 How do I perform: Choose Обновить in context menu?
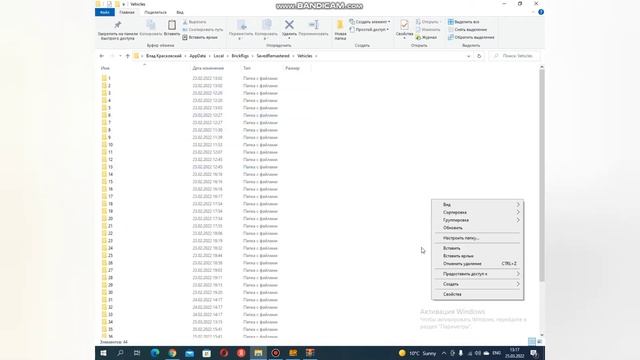[x=478, y=228]
